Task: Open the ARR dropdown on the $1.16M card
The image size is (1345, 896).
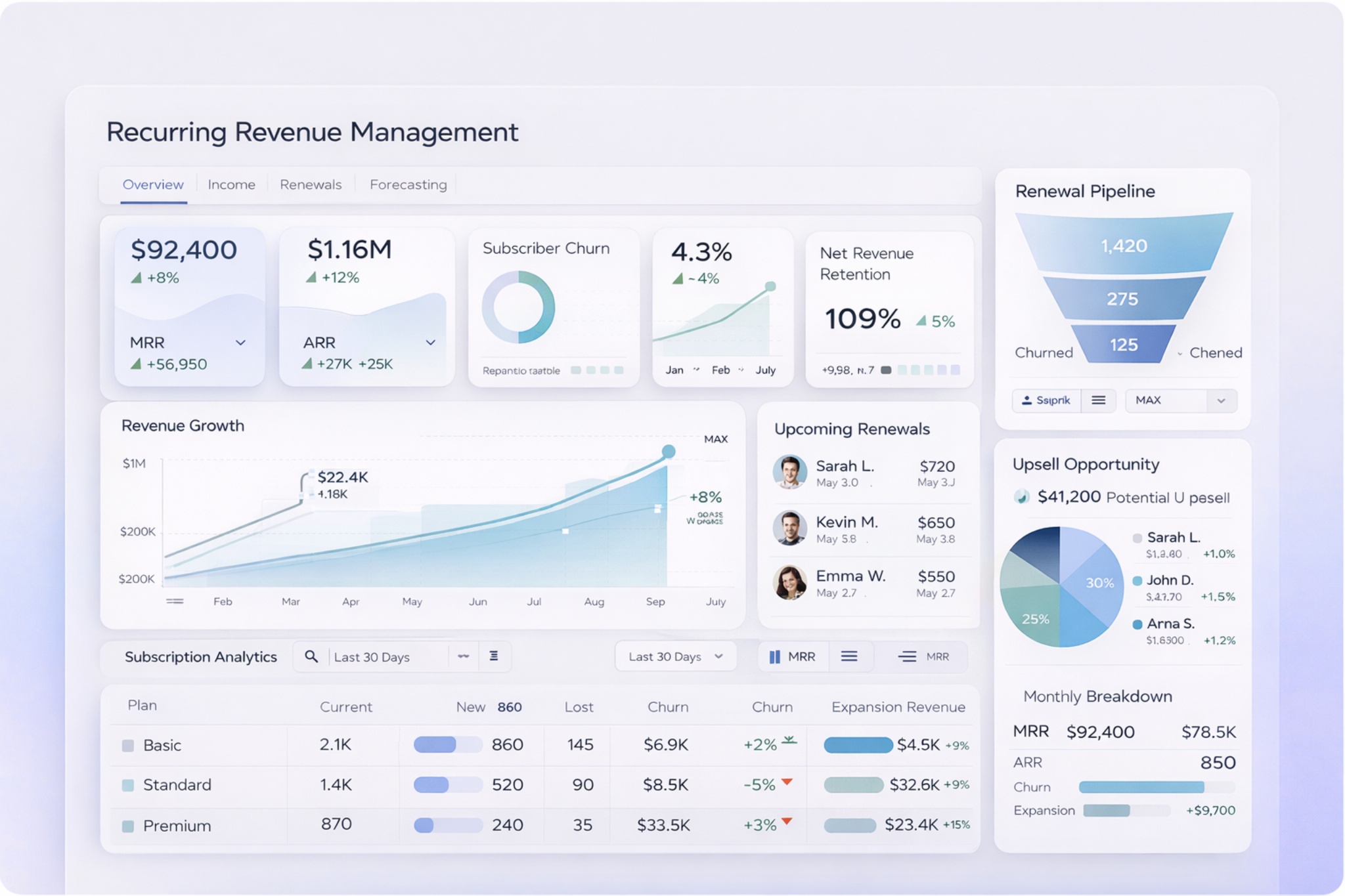Action: pos(430,343)
